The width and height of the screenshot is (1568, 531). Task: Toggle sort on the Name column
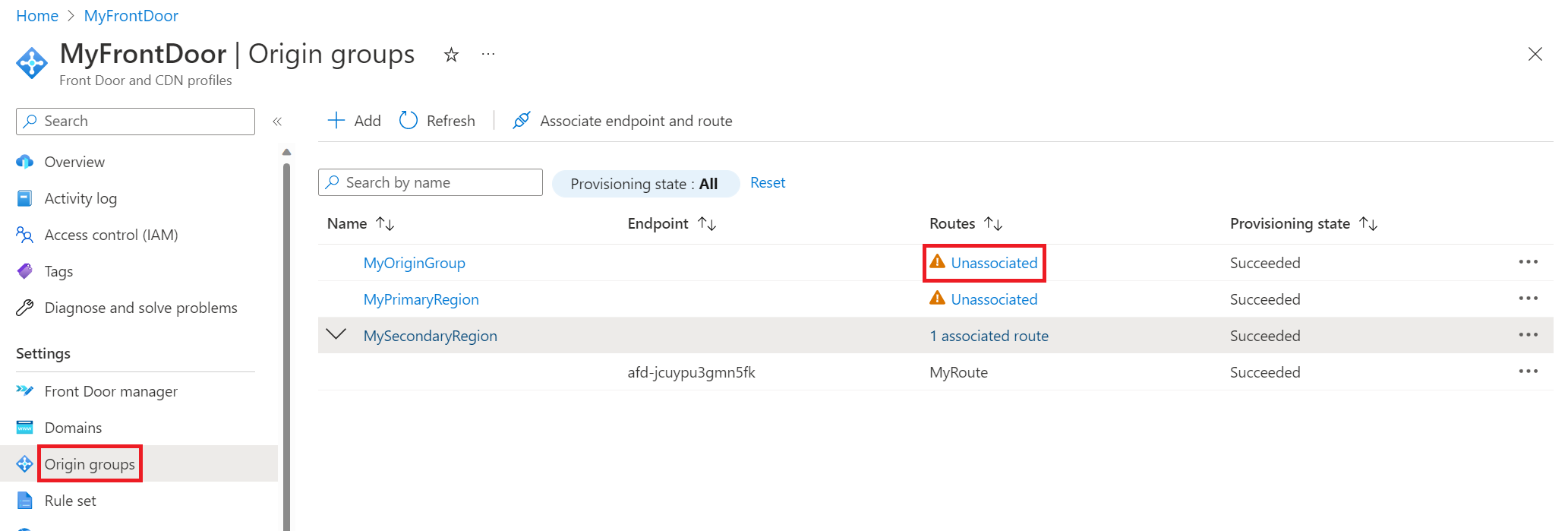pos(386,223)
